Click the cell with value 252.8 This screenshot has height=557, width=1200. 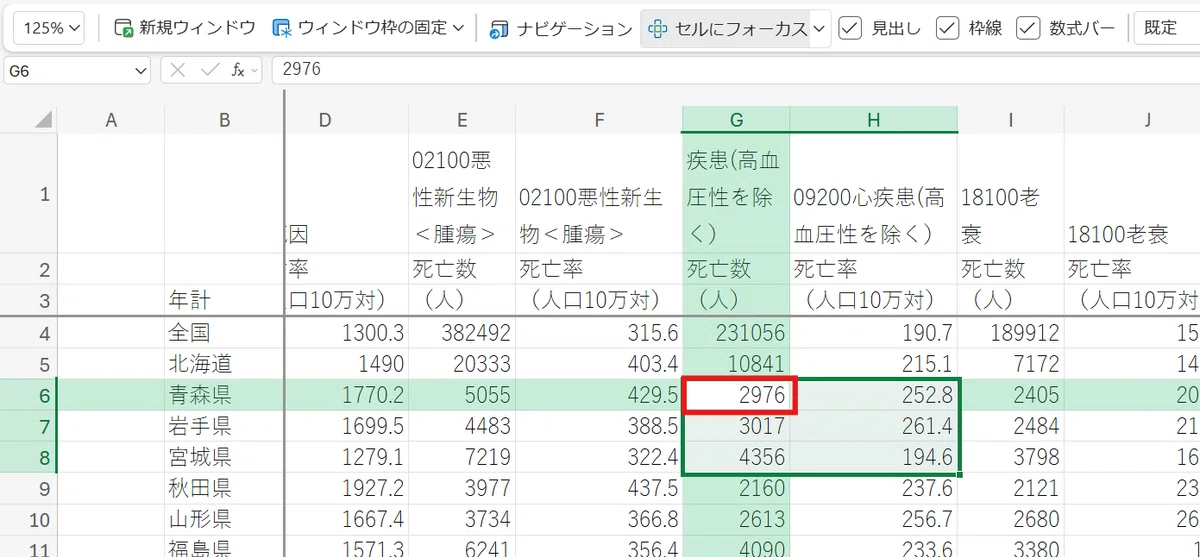873,395
